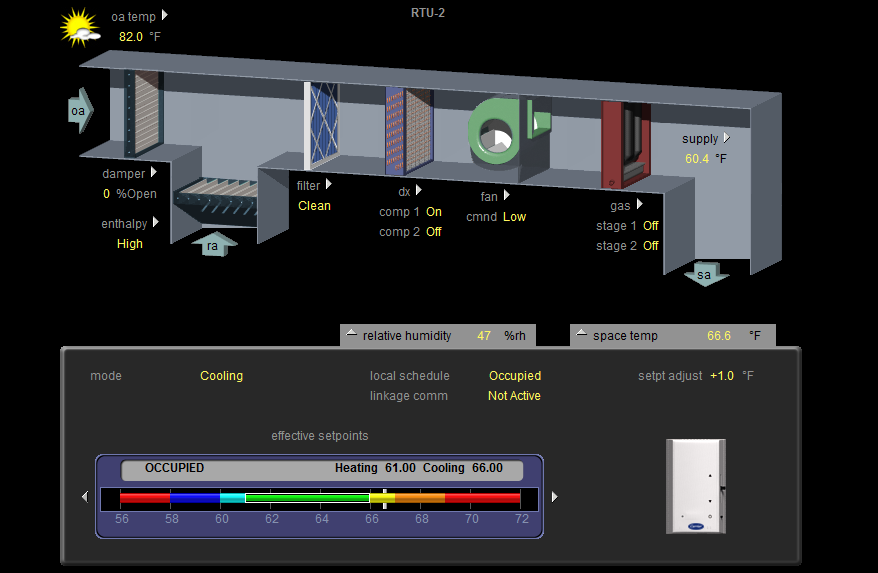Click the dx cooling coil graphic
Viewport: 878px width, 573px height.
pos(409,132)
